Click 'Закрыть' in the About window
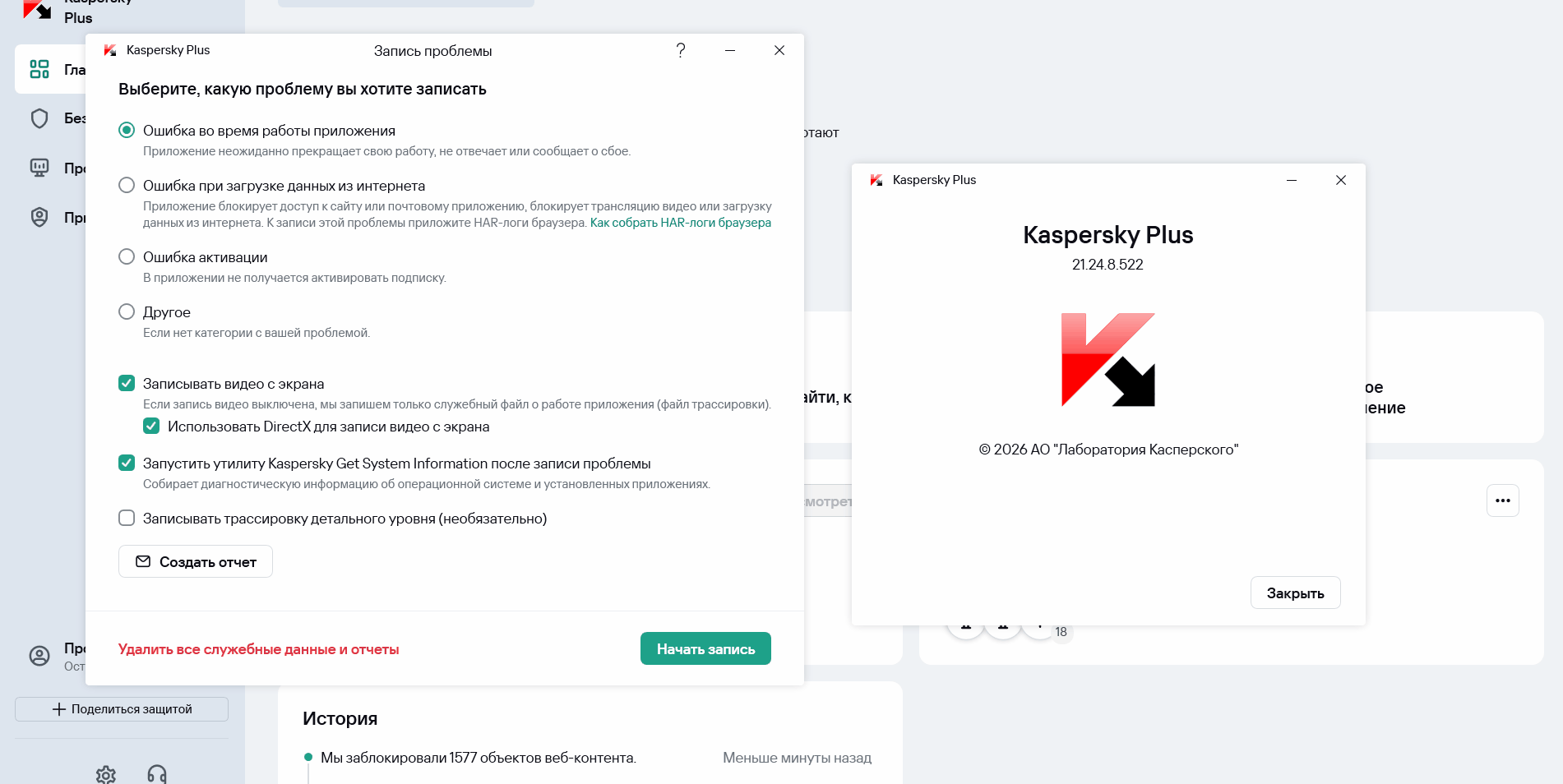The width and height of the screenshot is (1563, 784). point(1295,593)
